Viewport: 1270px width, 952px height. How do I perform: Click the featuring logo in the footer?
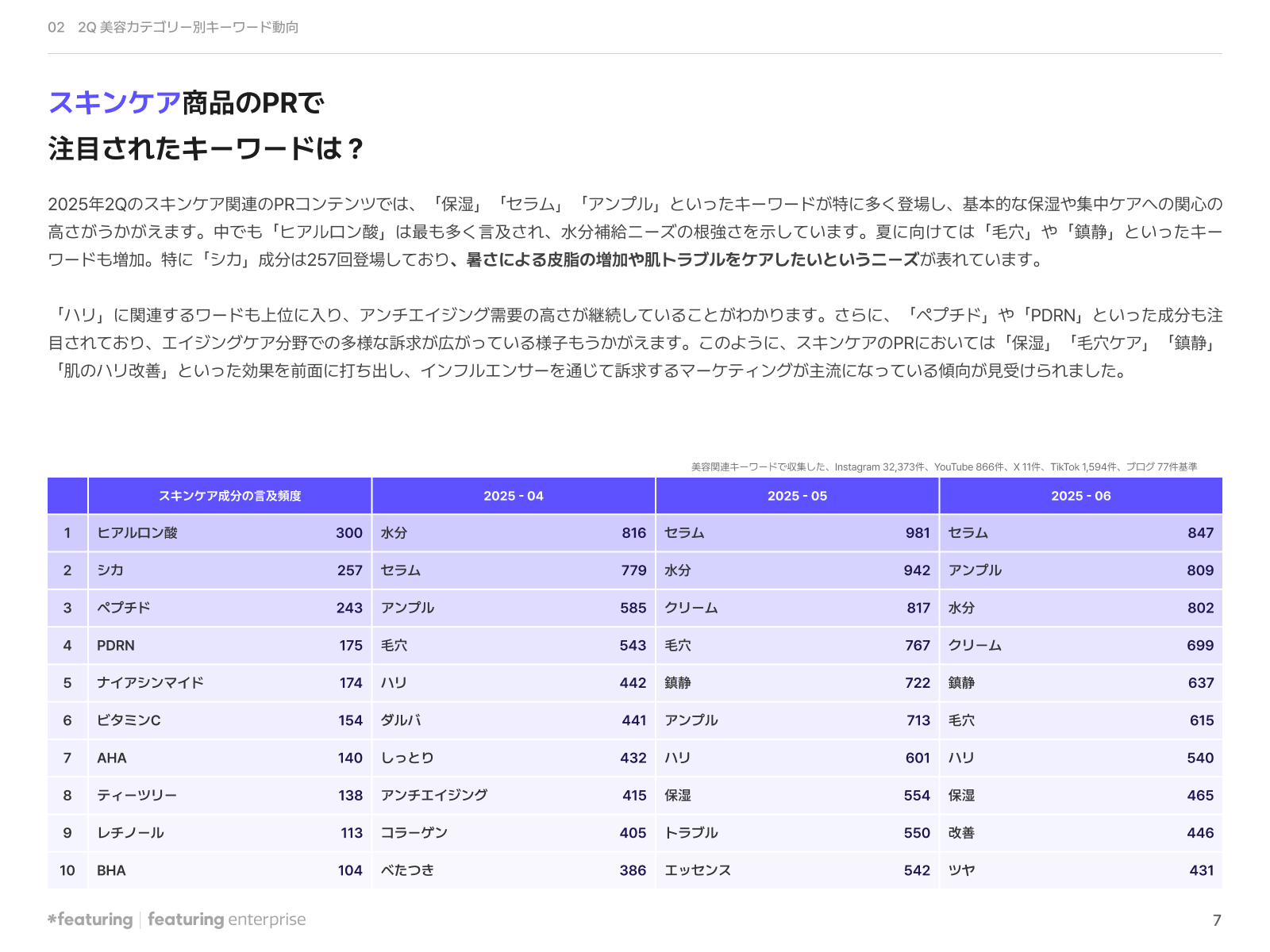(x=90, y=919)
